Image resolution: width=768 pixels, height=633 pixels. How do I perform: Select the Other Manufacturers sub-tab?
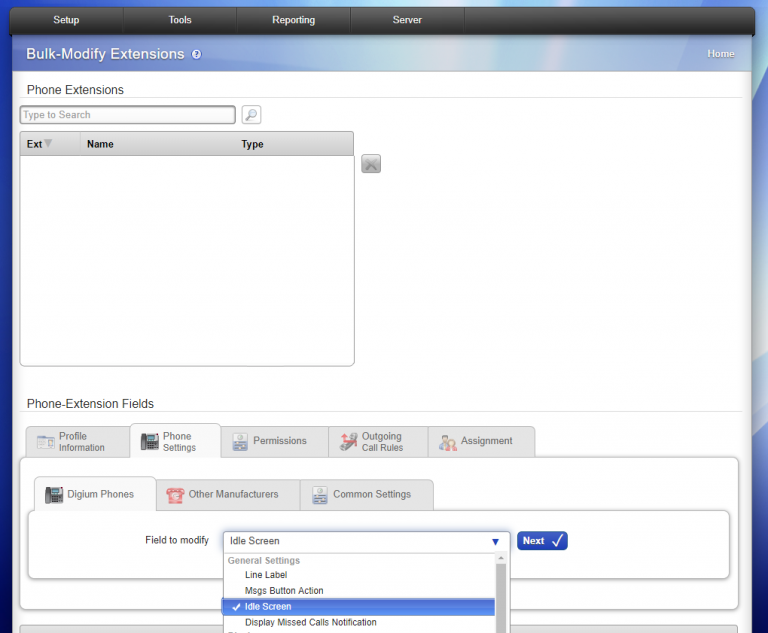click(228, 495)
